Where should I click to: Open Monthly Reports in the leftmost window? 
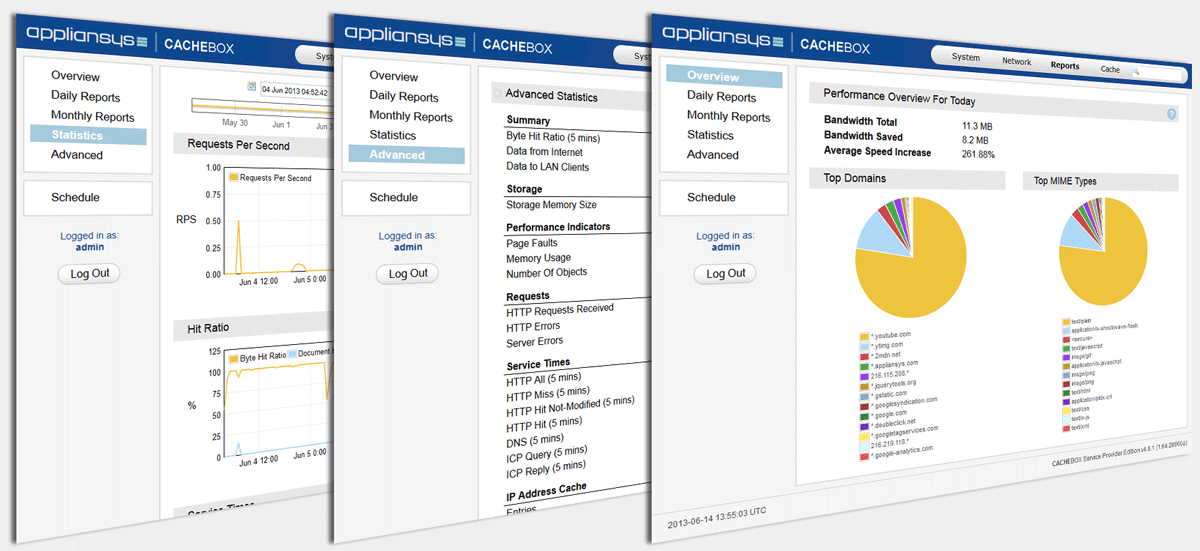point(93,117)
